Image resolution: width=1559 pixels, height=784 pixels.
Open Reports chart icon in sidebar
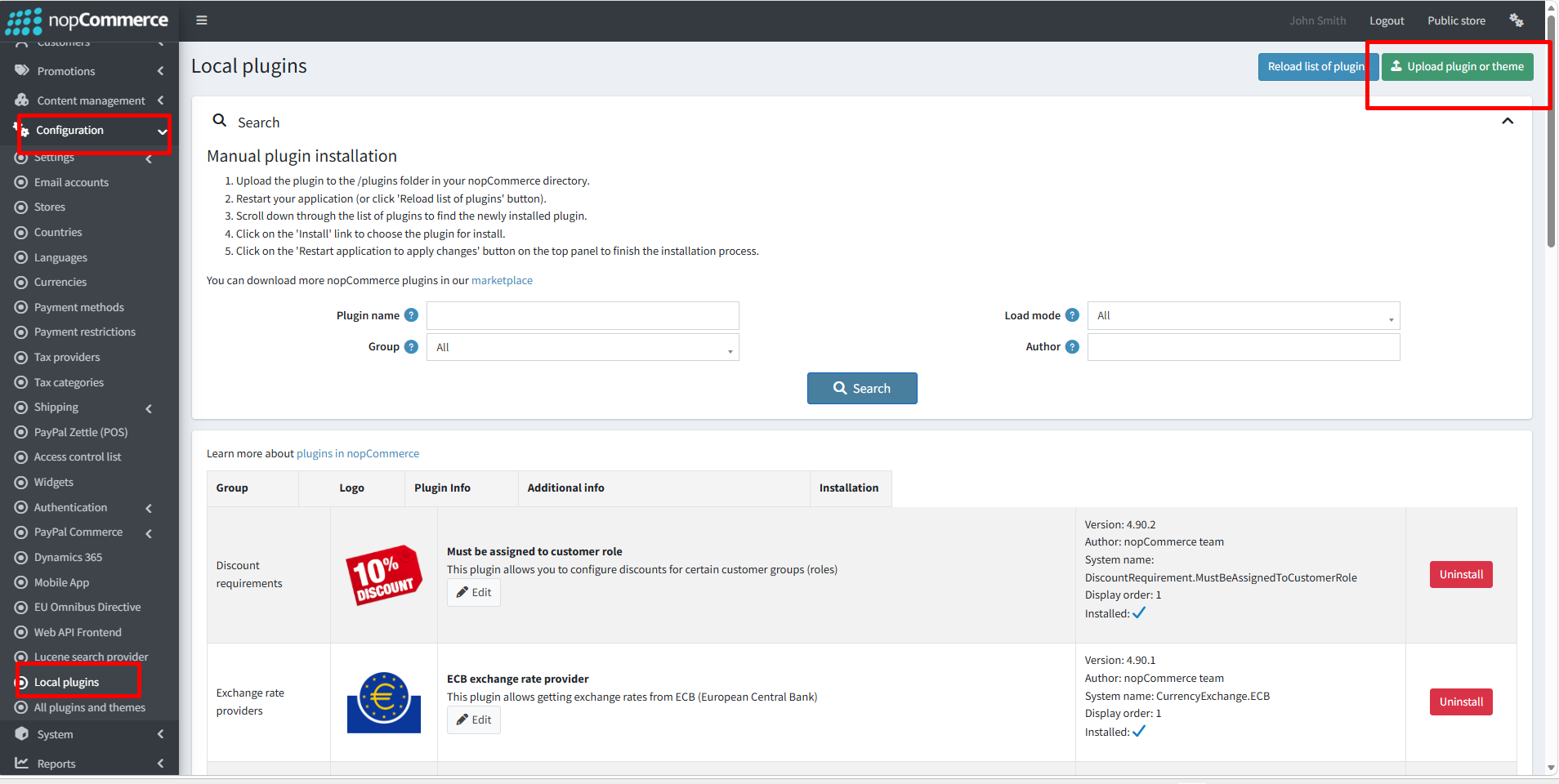coord(22,764)
